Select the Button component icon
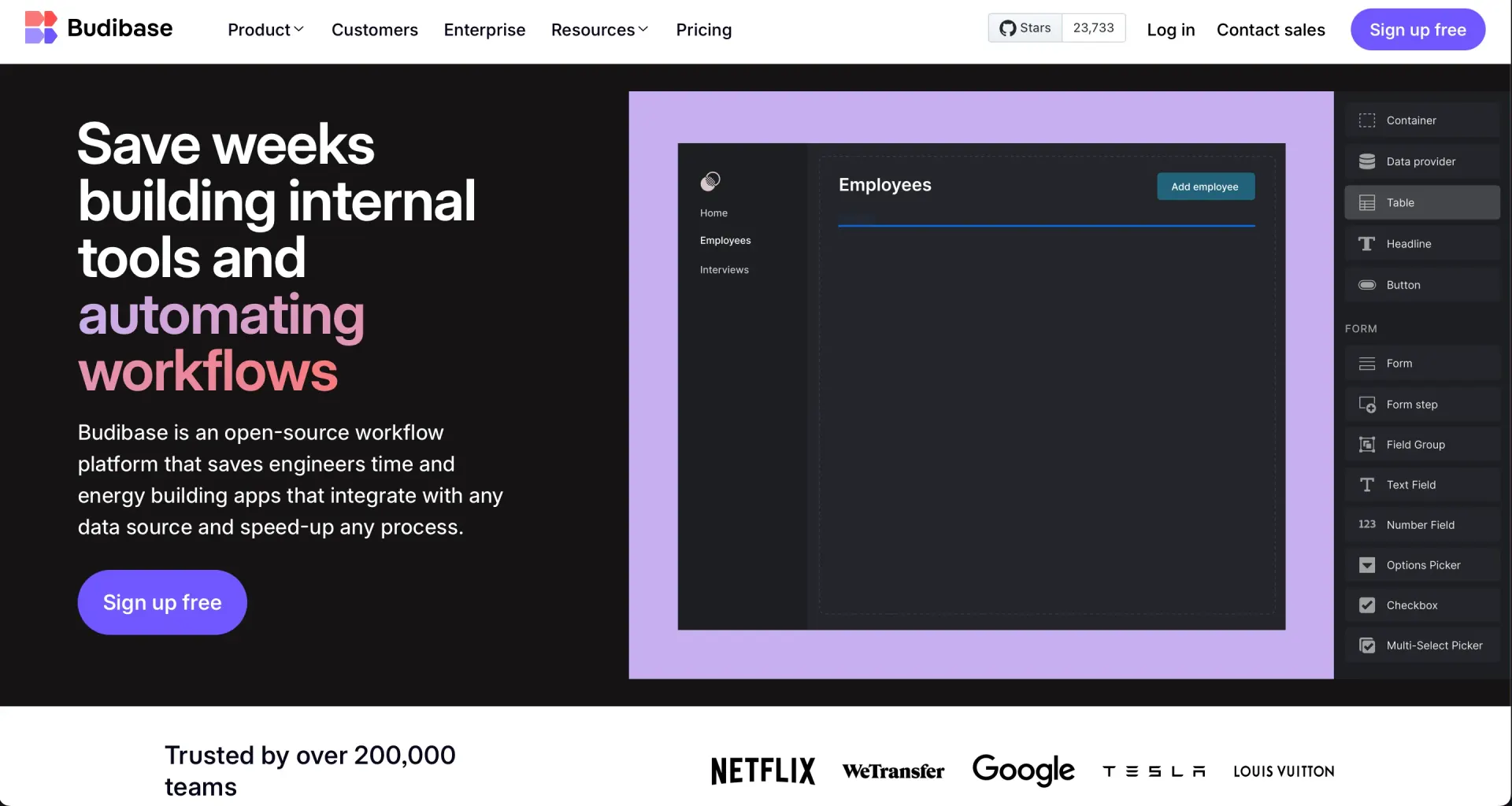Viewport: 1512px width, 806px height. click(x=1367, y=285)
